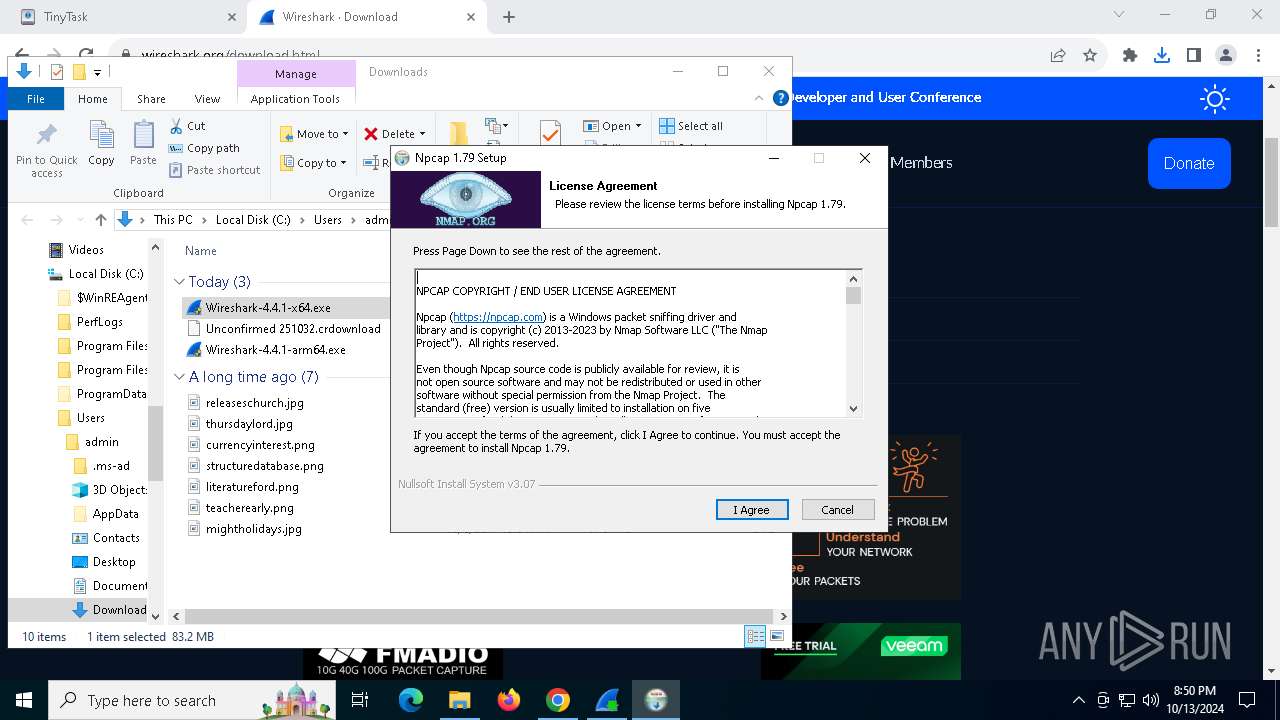Switch to details view icon
The image size is (1280, 720).
(755, 636)
